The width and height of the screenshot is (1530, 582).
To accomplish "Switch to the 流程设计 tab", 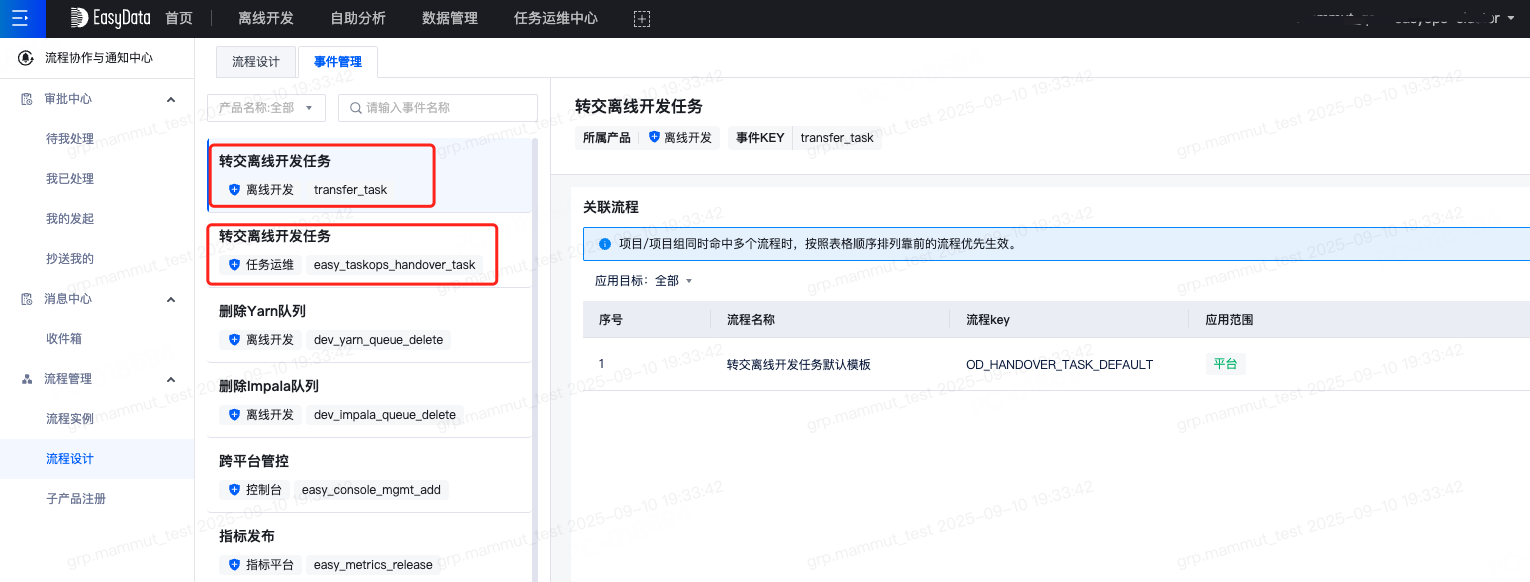I will coord(256,61).
